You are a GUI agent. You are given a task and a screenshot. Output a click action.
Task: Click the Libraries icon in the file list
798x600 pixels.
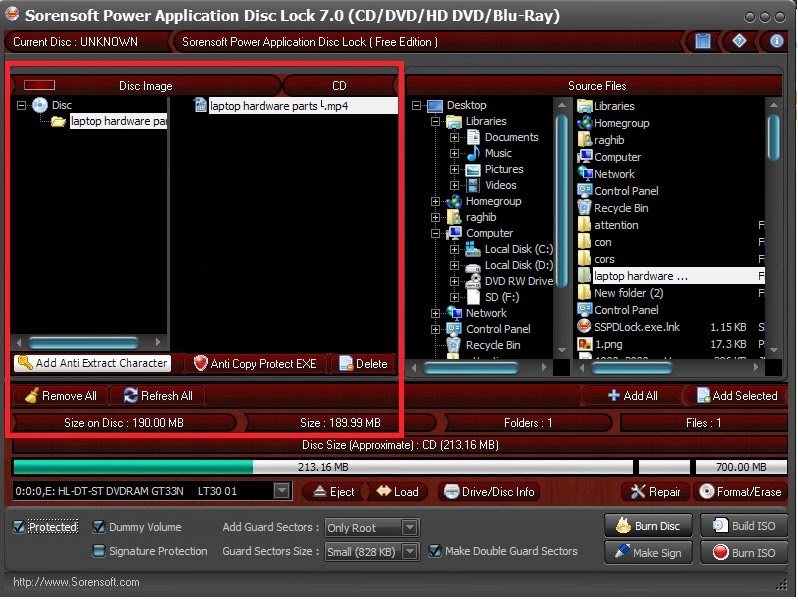coord(585,106)
